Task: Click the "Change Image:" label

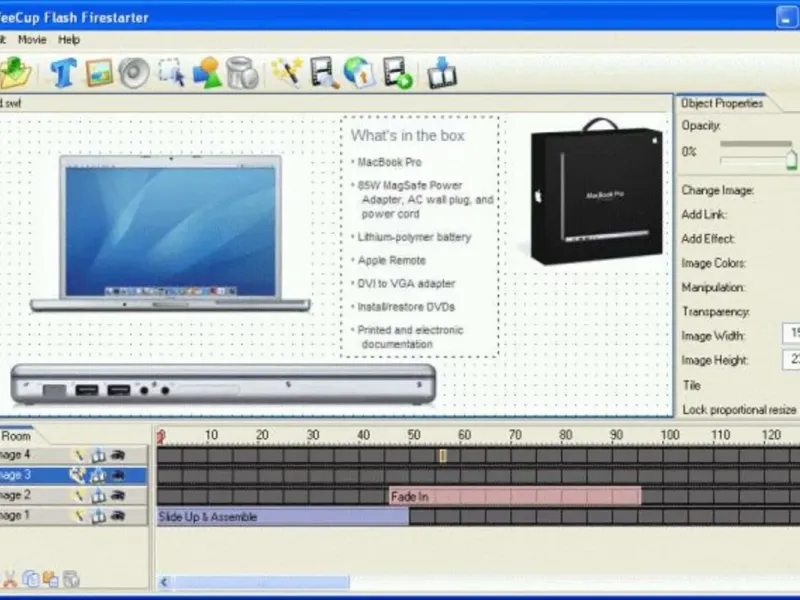Action: click(x=717, y=191)
